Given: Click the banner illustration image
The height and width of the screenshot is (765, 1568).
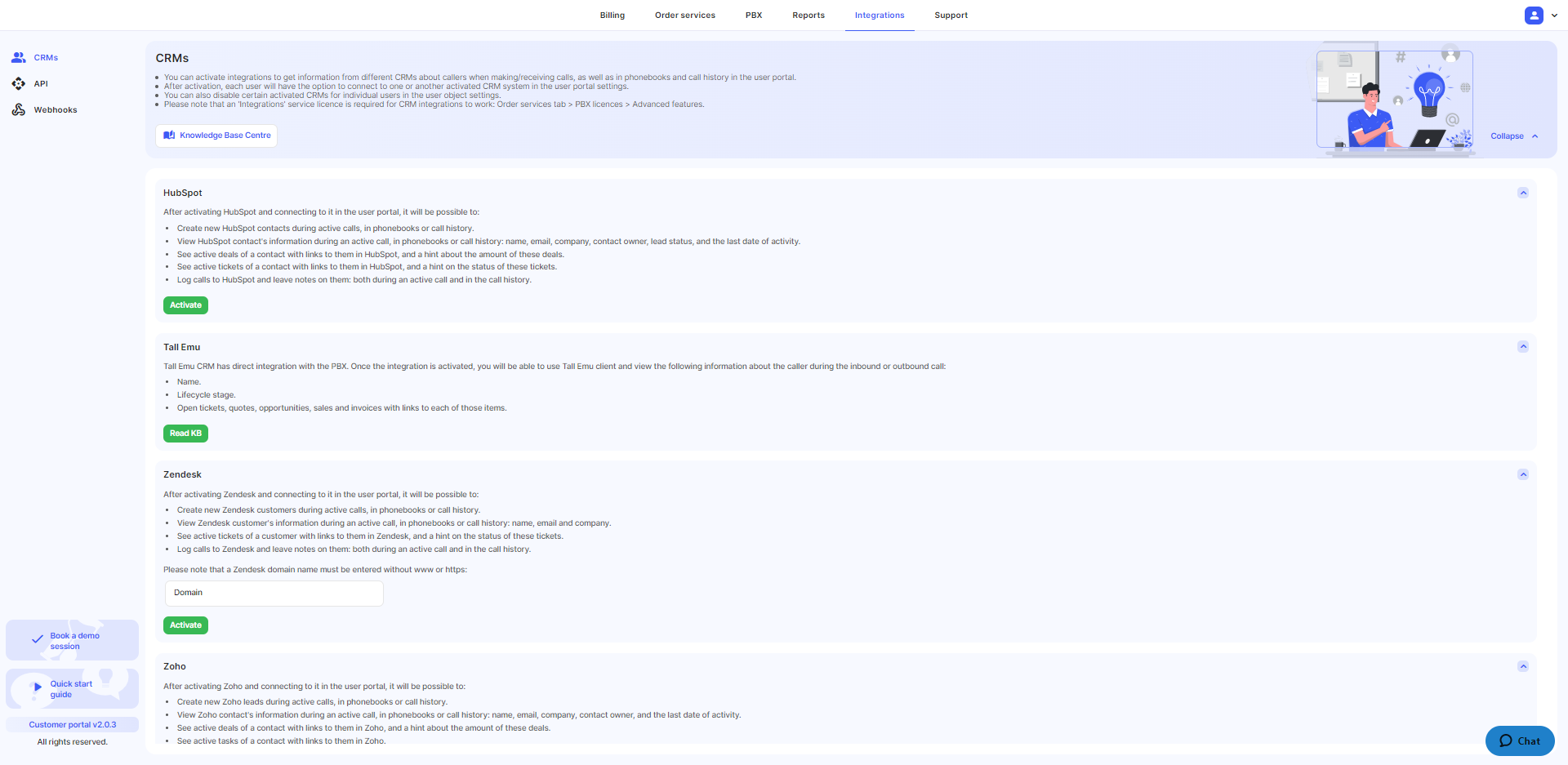Looking at the screenshot, I should point(1395,99).
